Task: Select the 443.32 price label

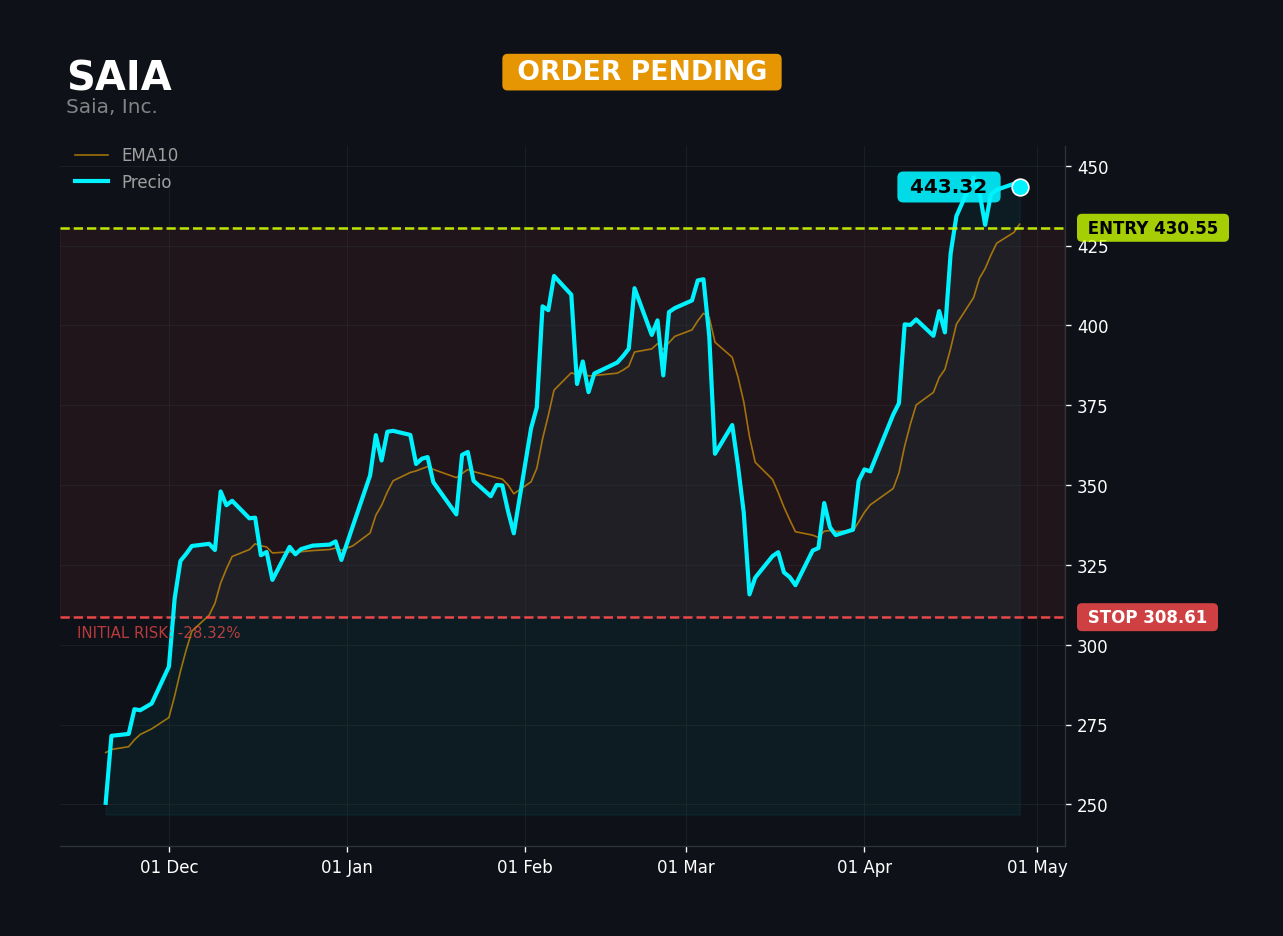Action: coord(948,187)
